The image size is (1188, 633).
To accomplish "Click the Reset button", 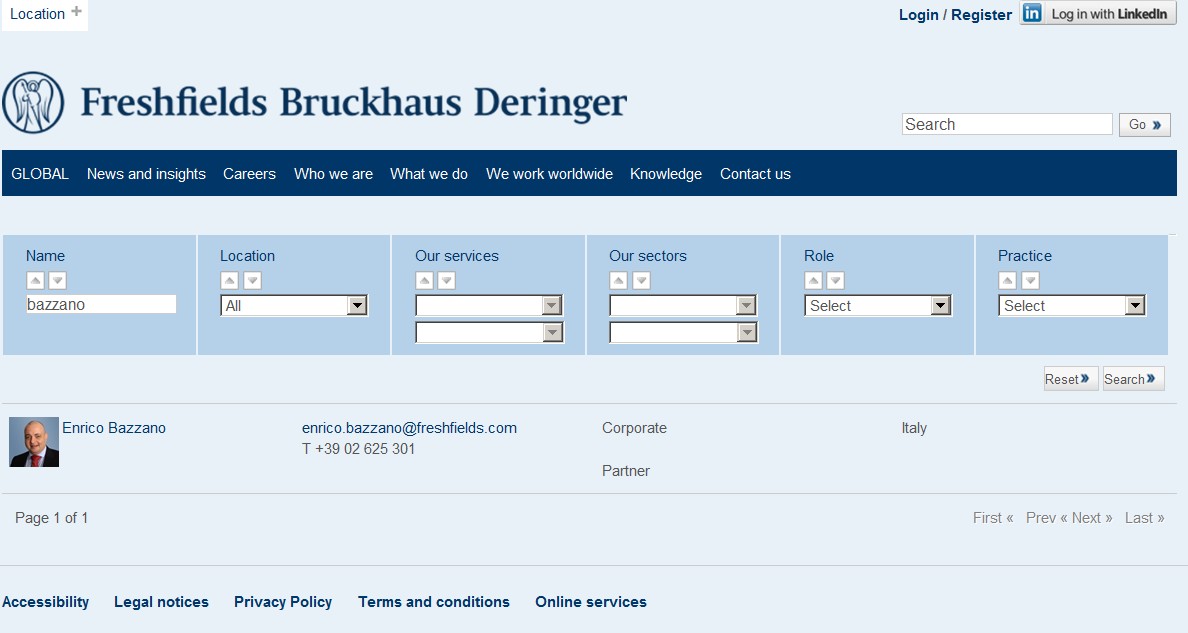I will (x=1071, y=379).
